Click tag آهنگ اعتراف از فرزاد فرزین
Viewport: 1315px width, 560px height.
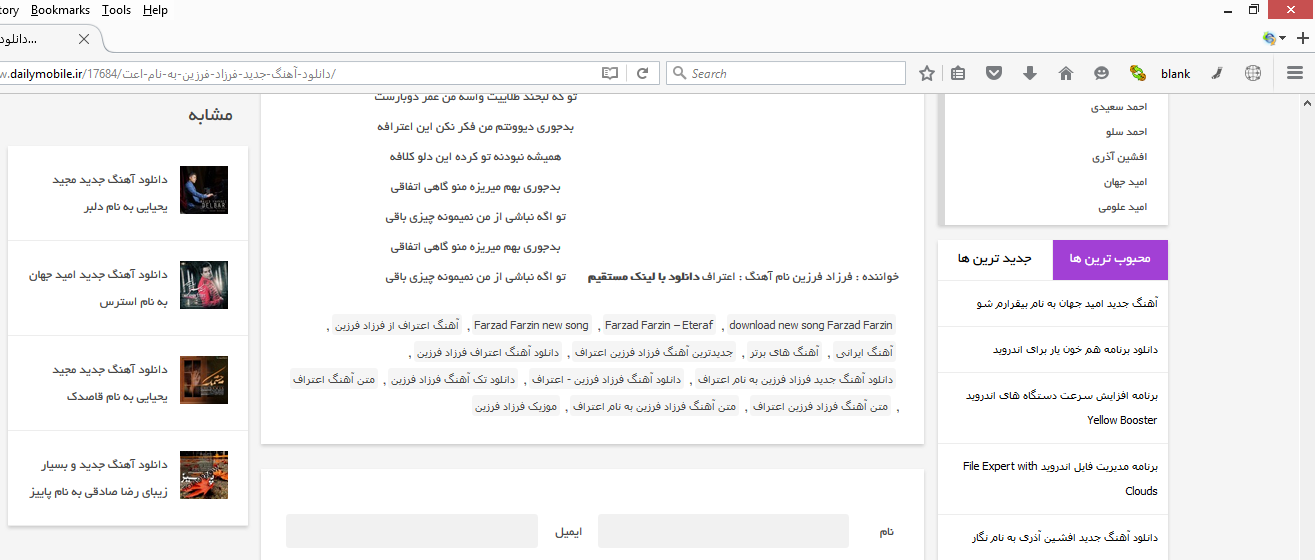click(395, 325)
